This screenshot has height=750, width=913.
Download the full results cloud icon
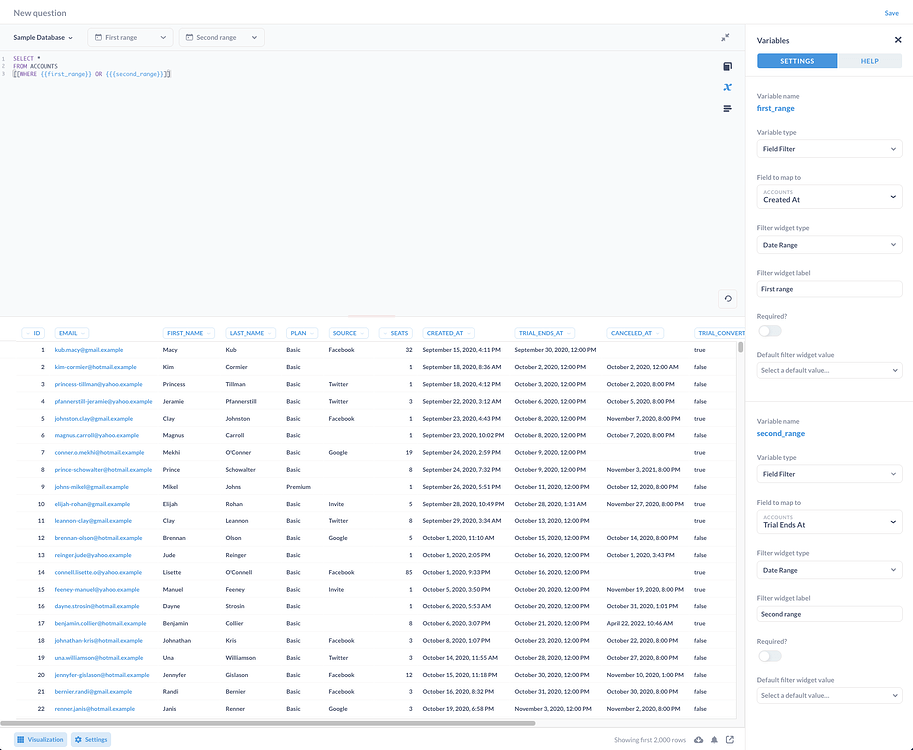[698, 740]
